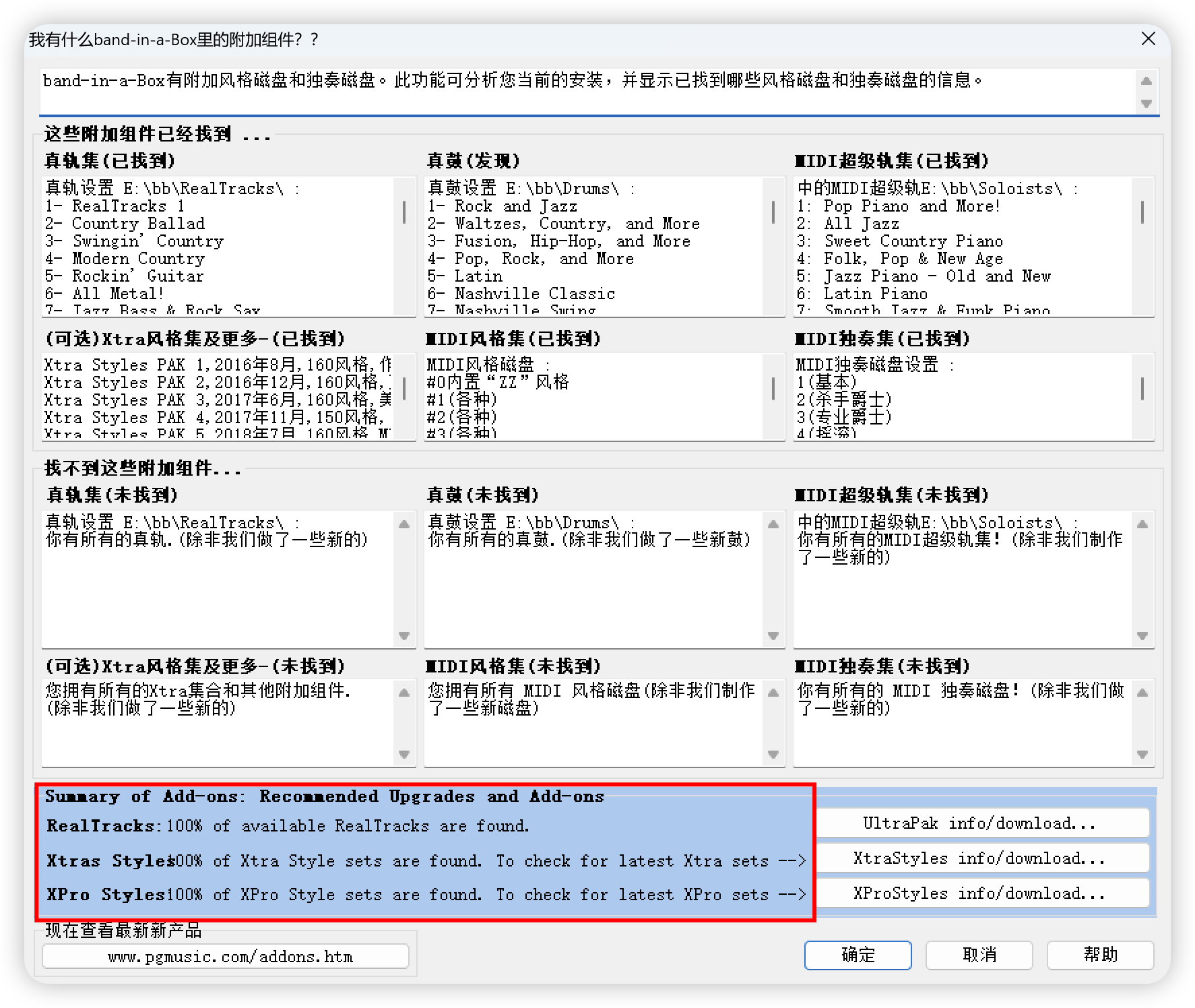This screenshot has width=1195, height=1008.
Task: Select '2- Waltzes, Country, and More' entry
Action: 564,224
